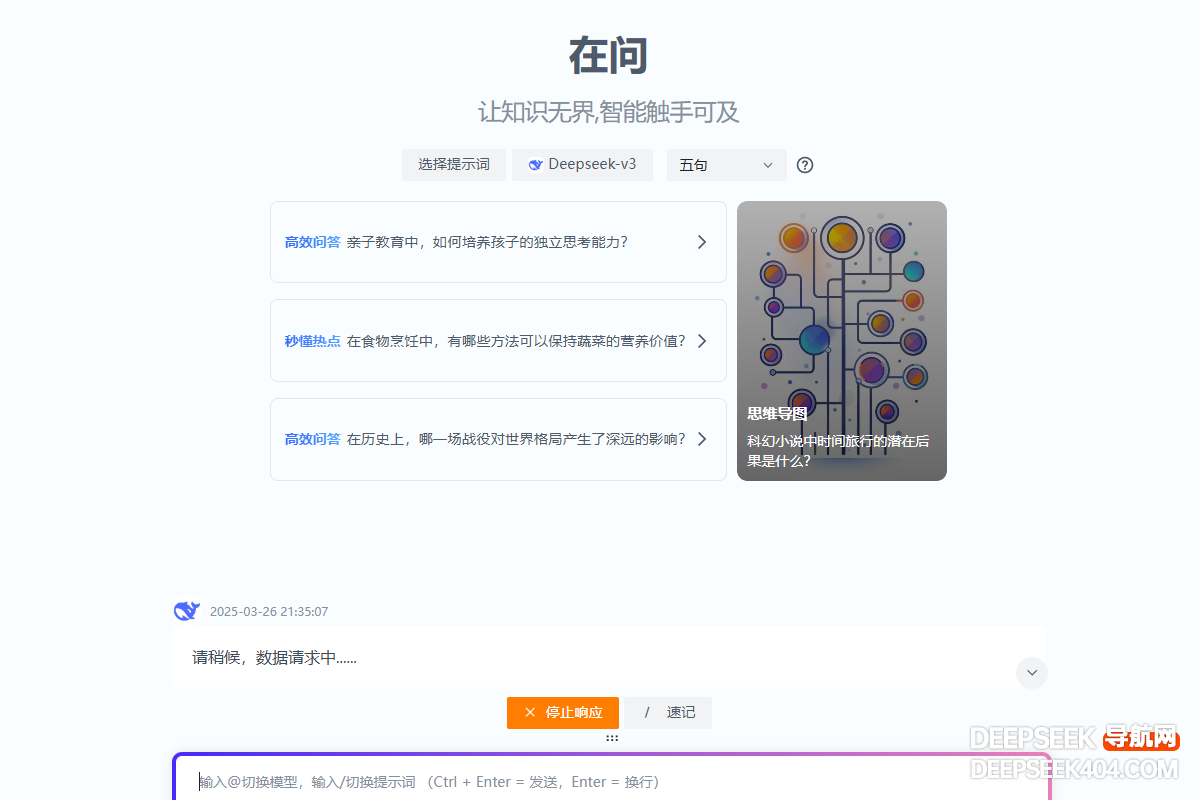The height and width of the screenshot is (800, 1200).
Task: Click arrow on the 食物烹饪 question card
Action: (702, 341)
